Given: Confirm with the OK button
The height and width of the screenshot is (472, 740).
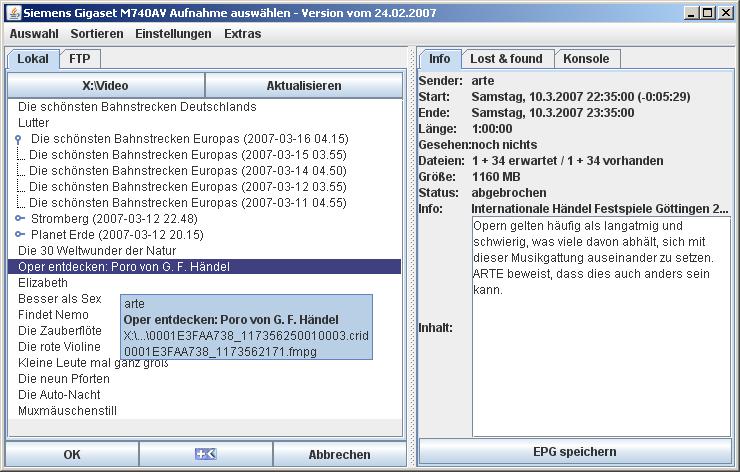Looking at the screenshot, I should (72, 454).
